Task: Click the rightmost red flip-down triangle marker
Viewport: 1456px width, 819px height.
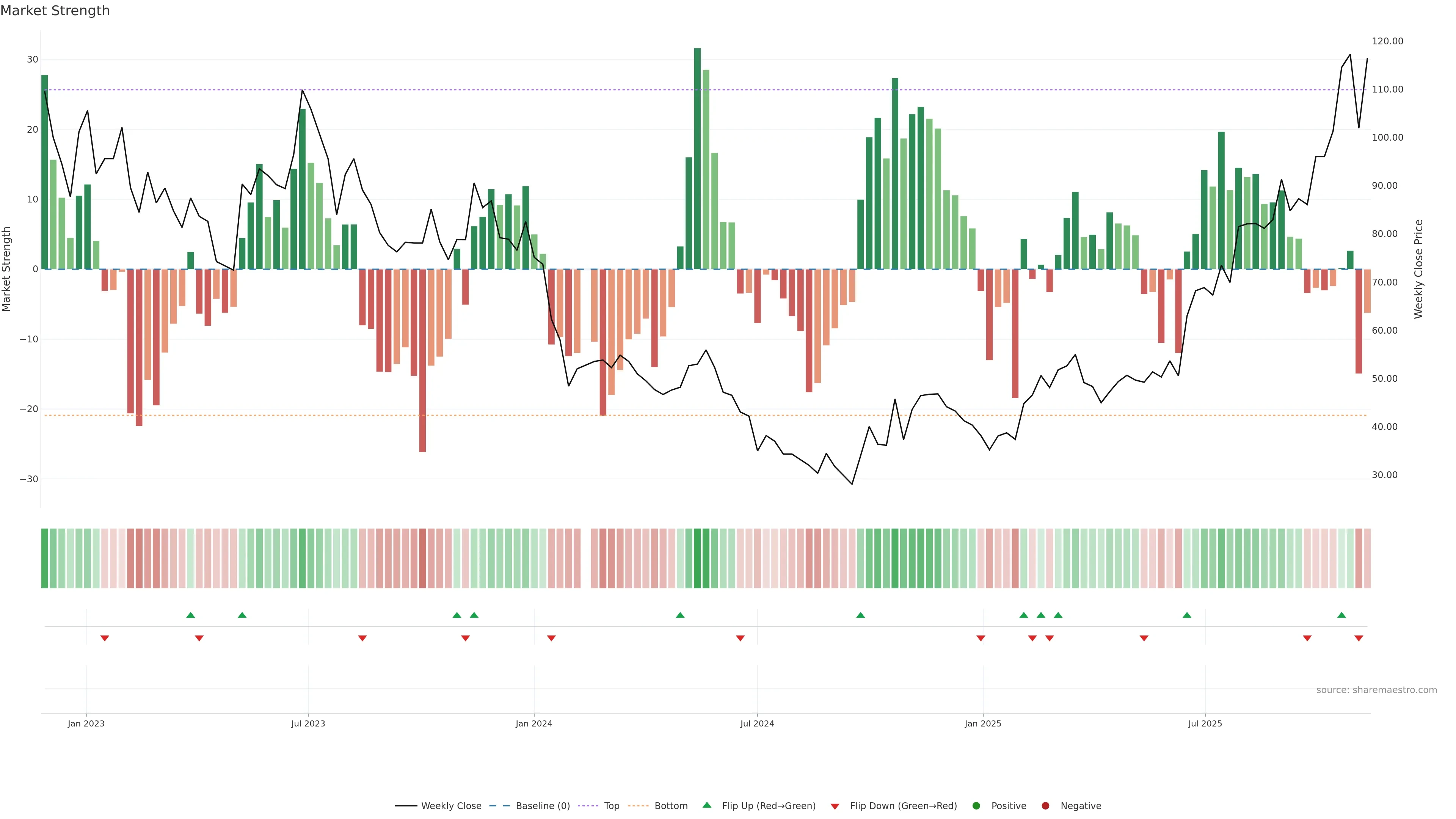Action: (x=1359, y=638)
